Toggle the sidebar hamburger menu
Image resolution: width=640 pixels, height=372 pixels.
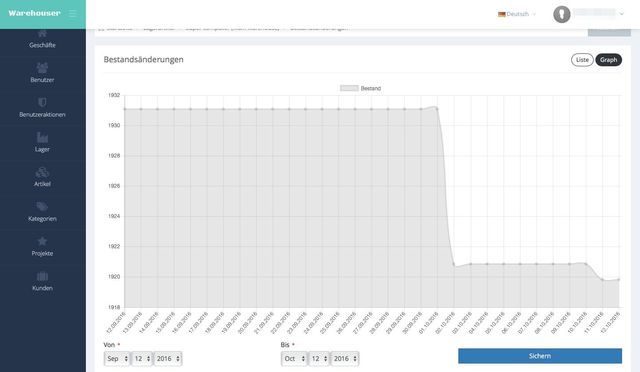[x=73, y=13]
